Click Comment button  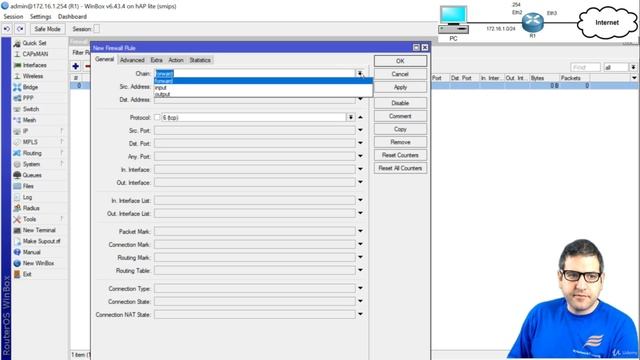coord(400,116)
